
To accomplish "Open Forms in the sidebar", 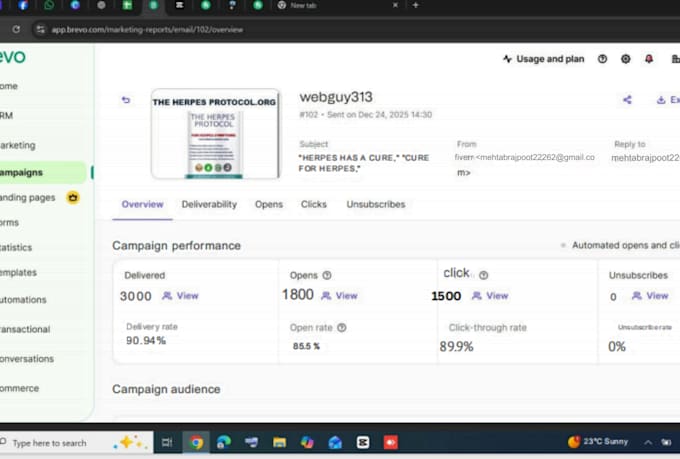I will pyautogui.click(x=9, y=223).
